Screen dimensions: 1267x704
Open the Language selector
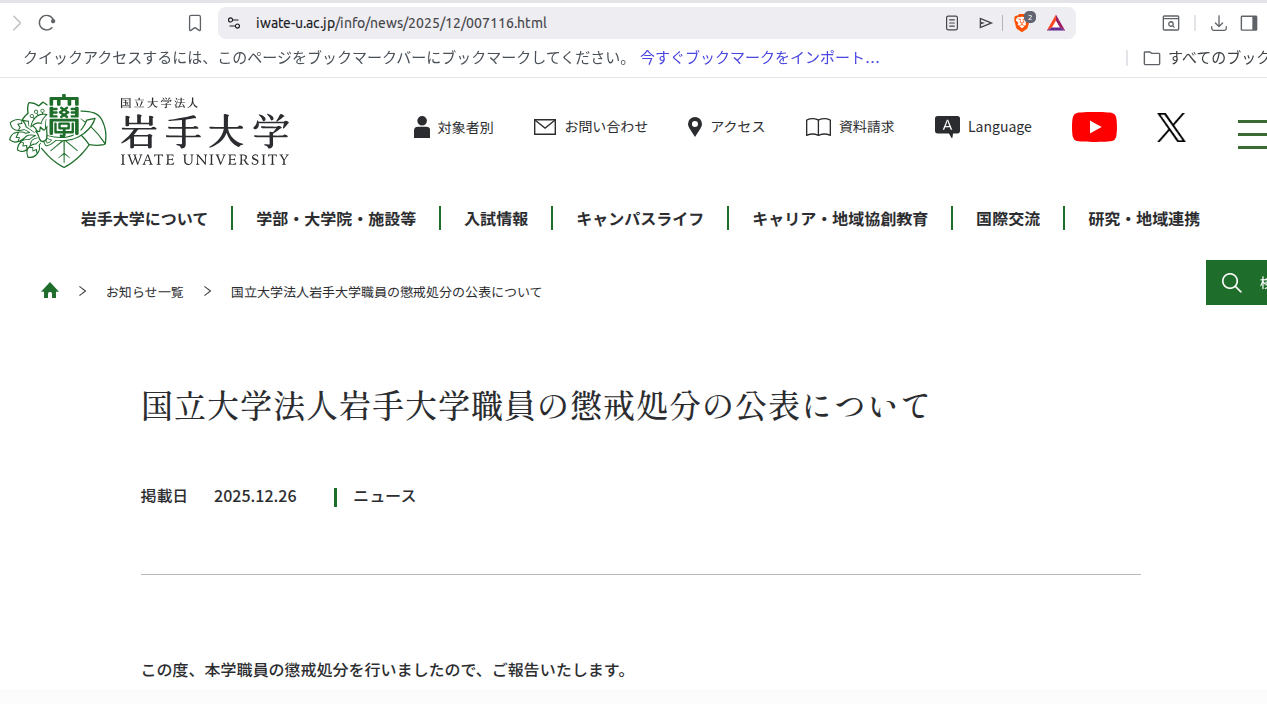(x=983, y=127)
